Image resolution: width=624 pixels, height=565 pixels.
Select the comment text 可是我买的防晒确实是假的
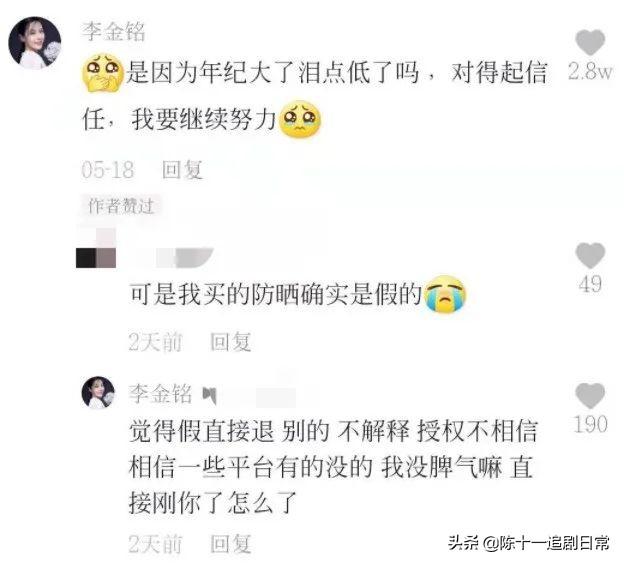[275, 294]
